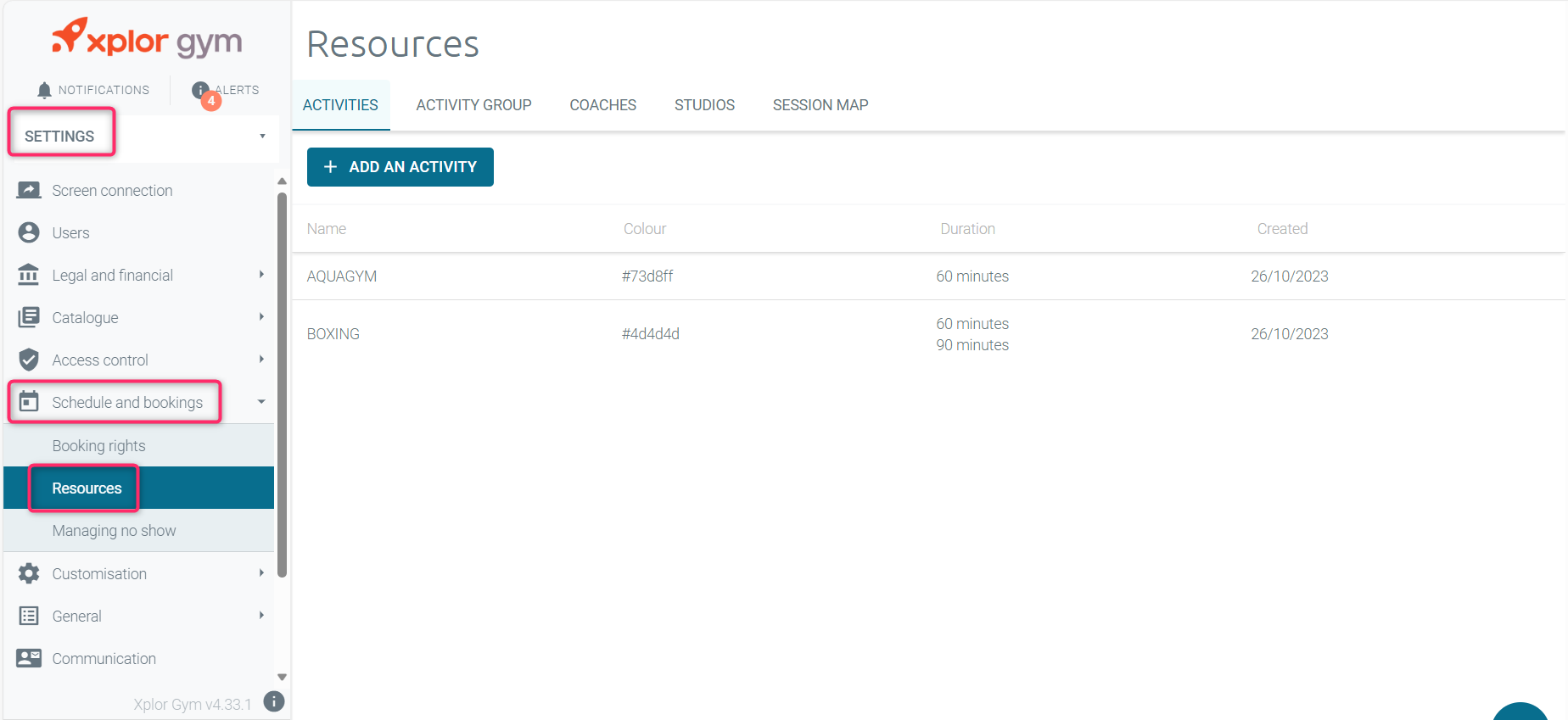
Task: Open the SETTINGS dropdown arrow
Action: (x=262, y=136)
